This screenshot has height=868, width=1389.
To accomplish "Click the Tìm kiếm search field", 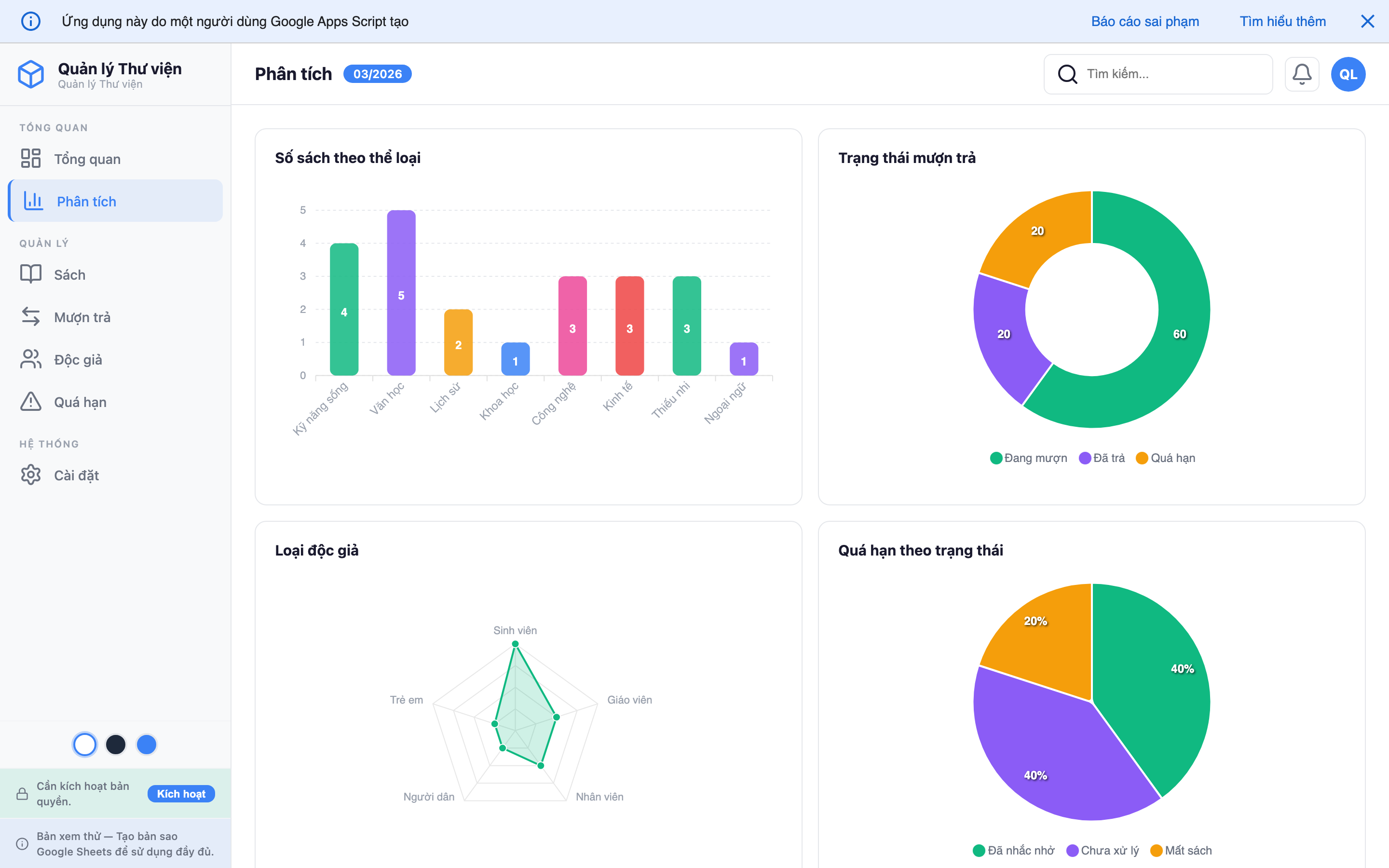I will click(1171, 74).
